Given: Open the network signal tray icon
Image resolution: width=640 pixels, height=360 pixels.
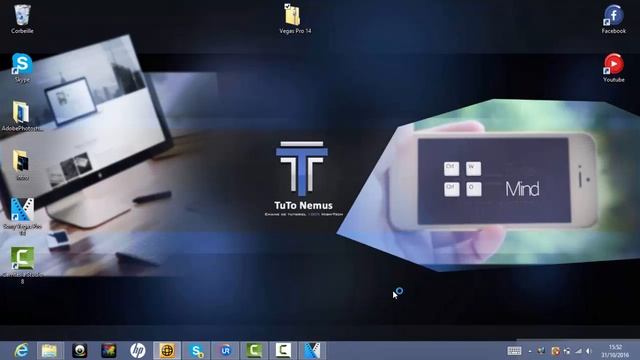Looking at the screenshot, I should [x=578, y=351].
